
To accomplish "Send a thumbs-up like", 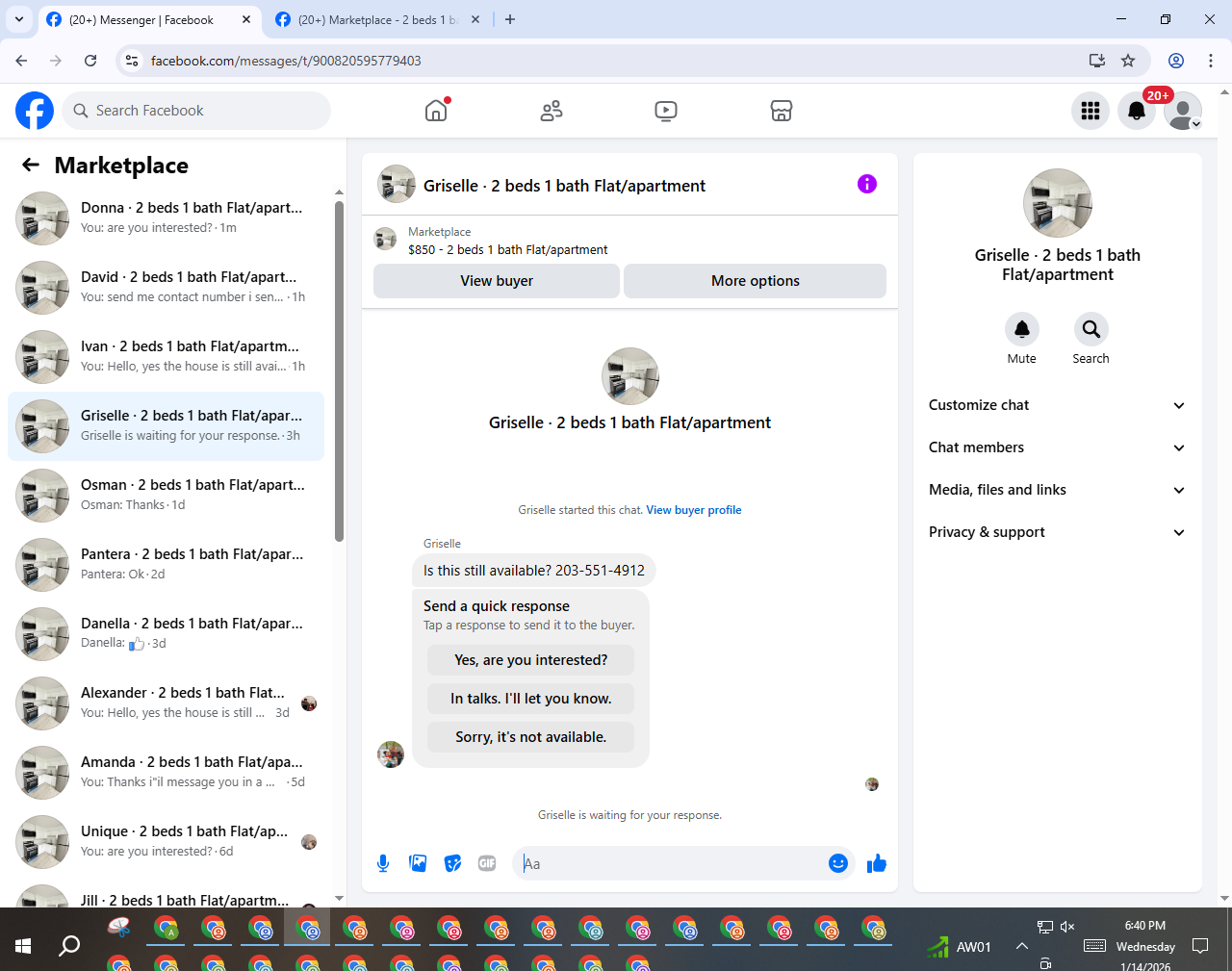I will [x=876, y=863].
